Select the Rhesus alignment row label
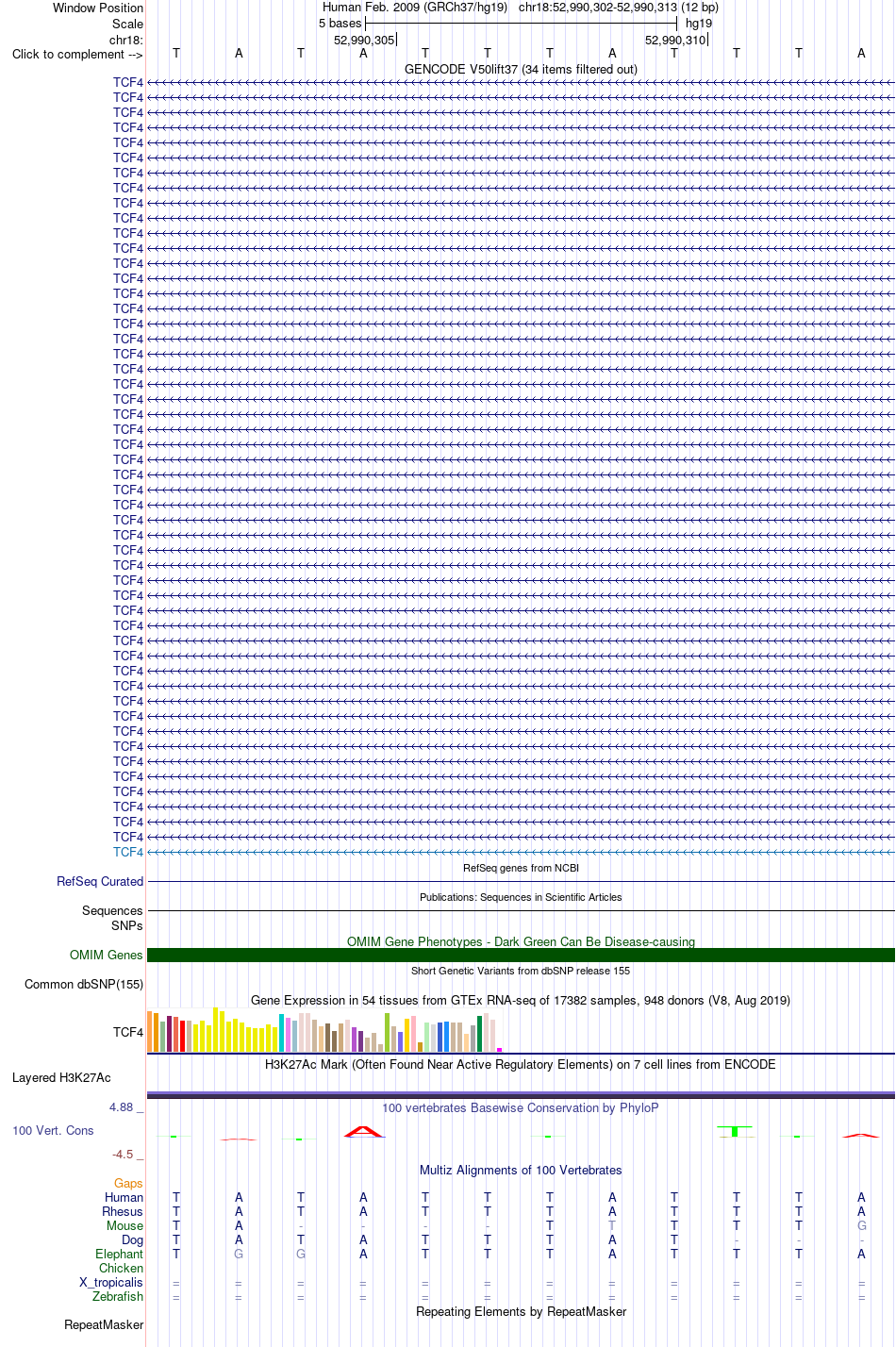896x1347 pixels. [123, 1211]
